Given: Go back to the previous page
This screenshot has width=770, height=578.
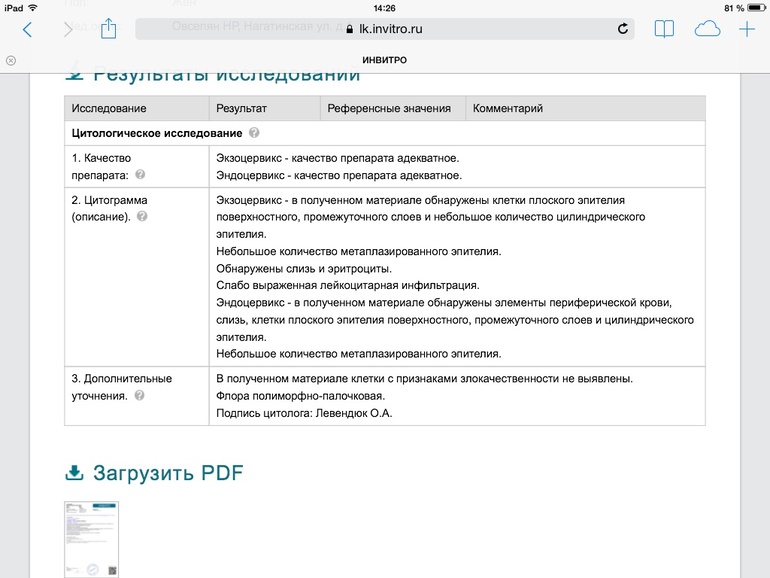Looking at the screenshot, I should click(27, 29).
